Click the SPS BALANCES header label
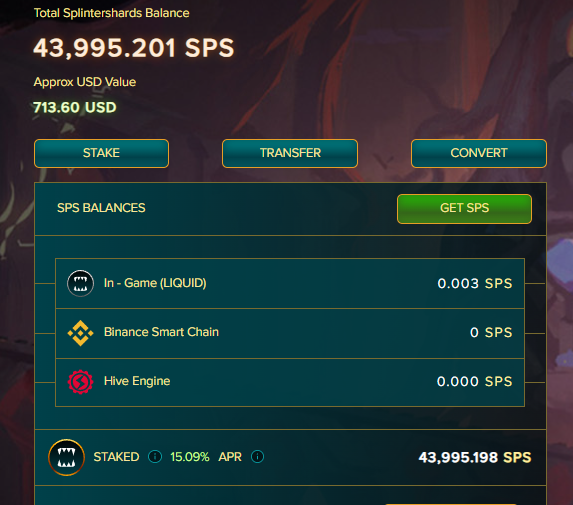The width and height of the screenshot is (573, 505). point(101,208)
